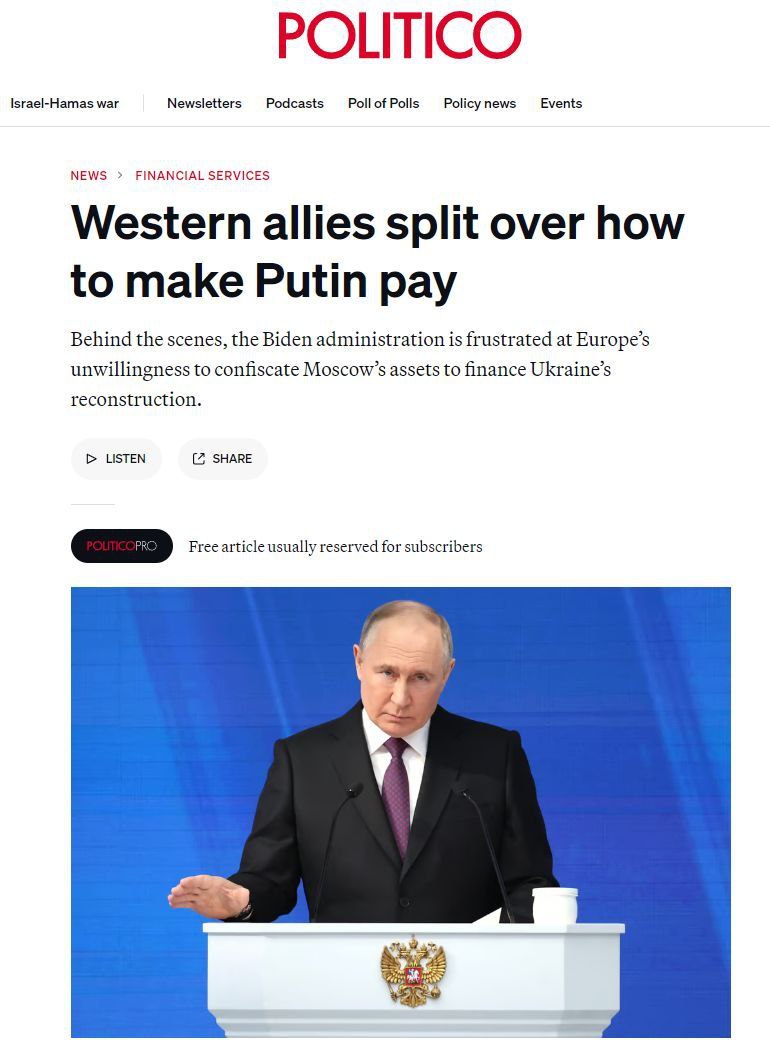Image resolution: width=770 pixels, height=1045 pixels.
Task: Click the POLITICO logo at the top
Action: (399, 35)
